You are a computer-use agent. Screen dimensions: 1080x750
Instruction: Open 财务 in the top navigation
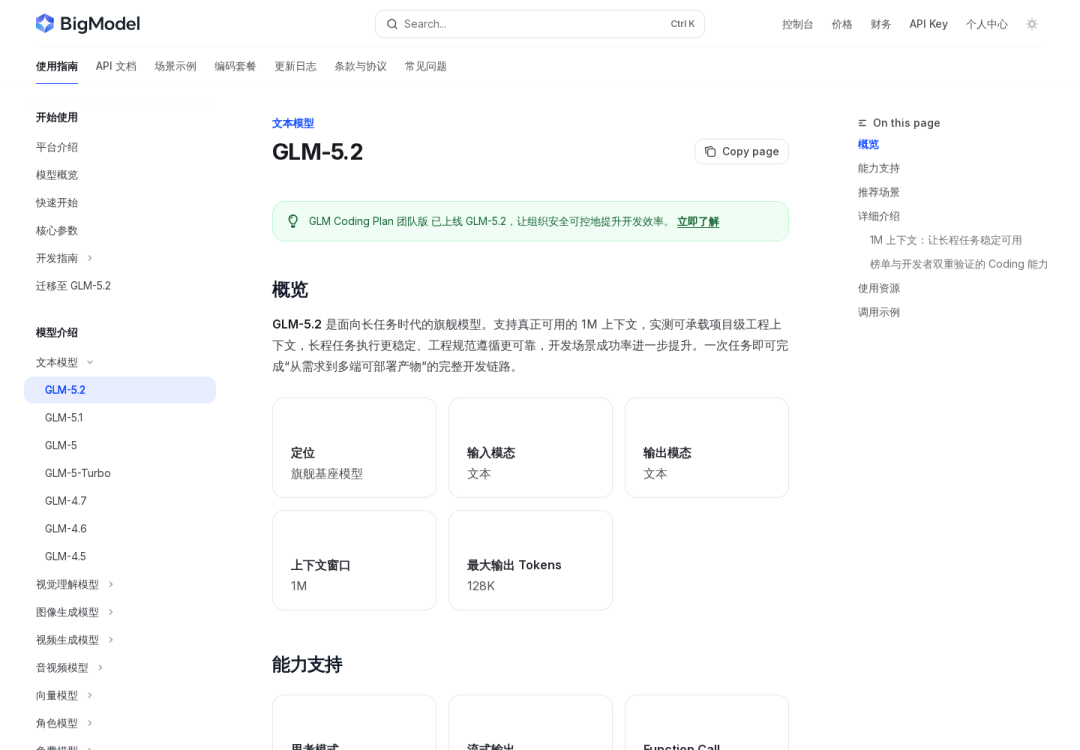[x=881, y=24]
